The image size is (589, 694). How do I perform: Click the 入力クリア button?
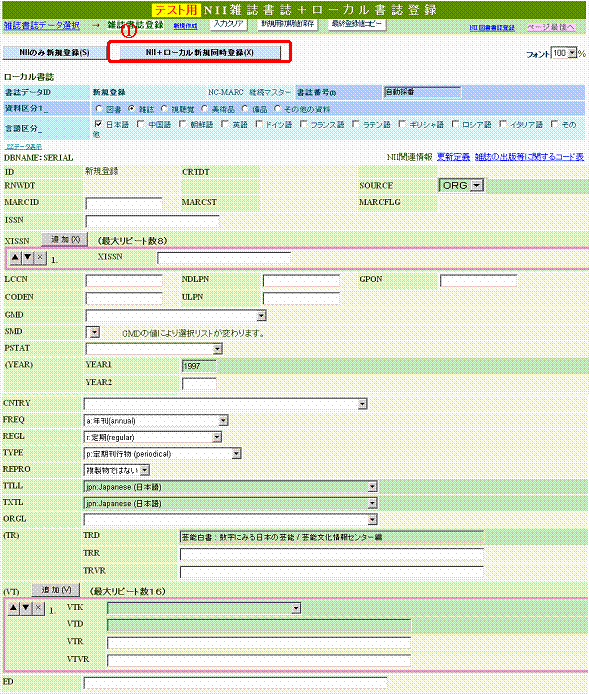[228, 24]
